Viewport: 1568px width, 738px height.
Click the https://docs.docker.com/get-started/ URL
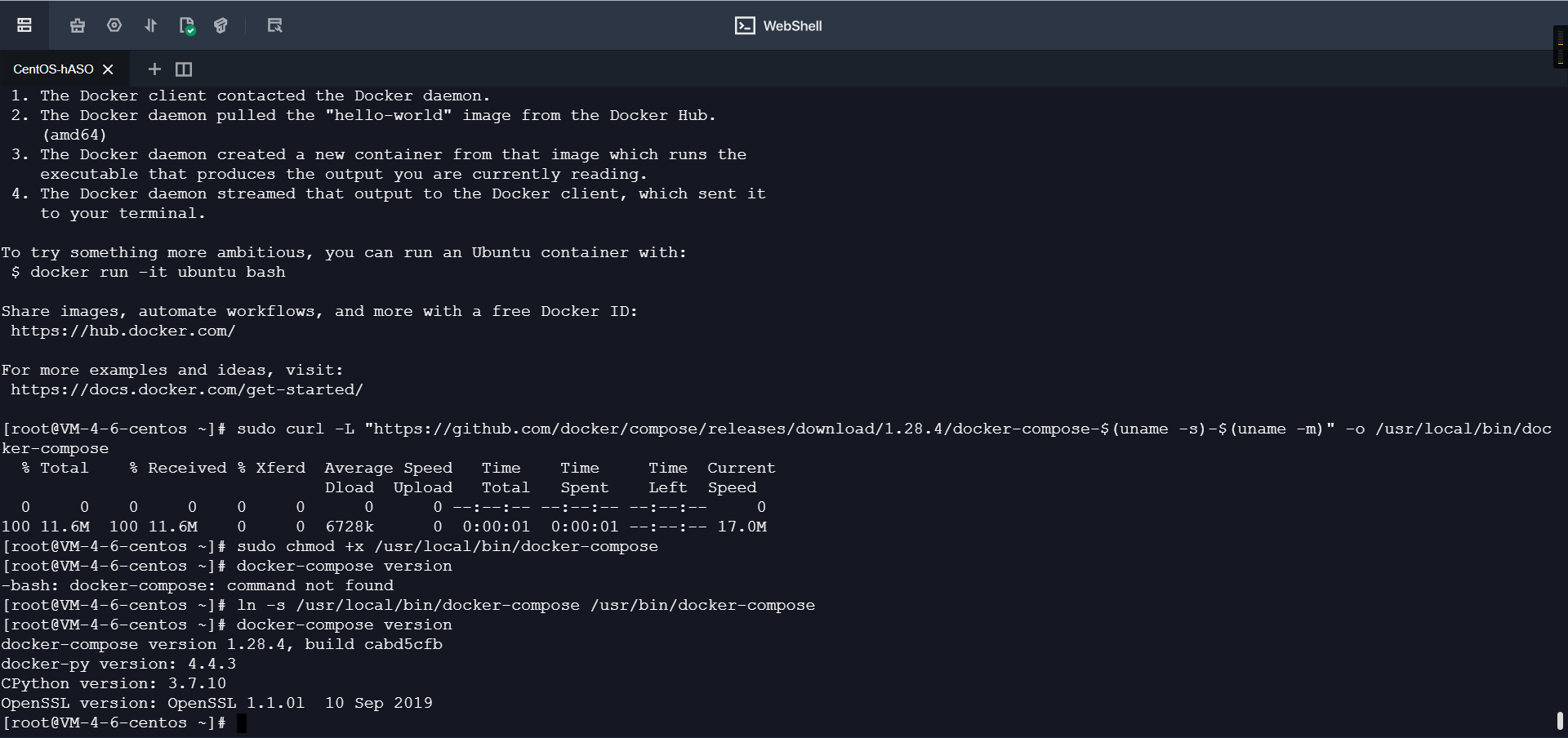coord(187,389)
